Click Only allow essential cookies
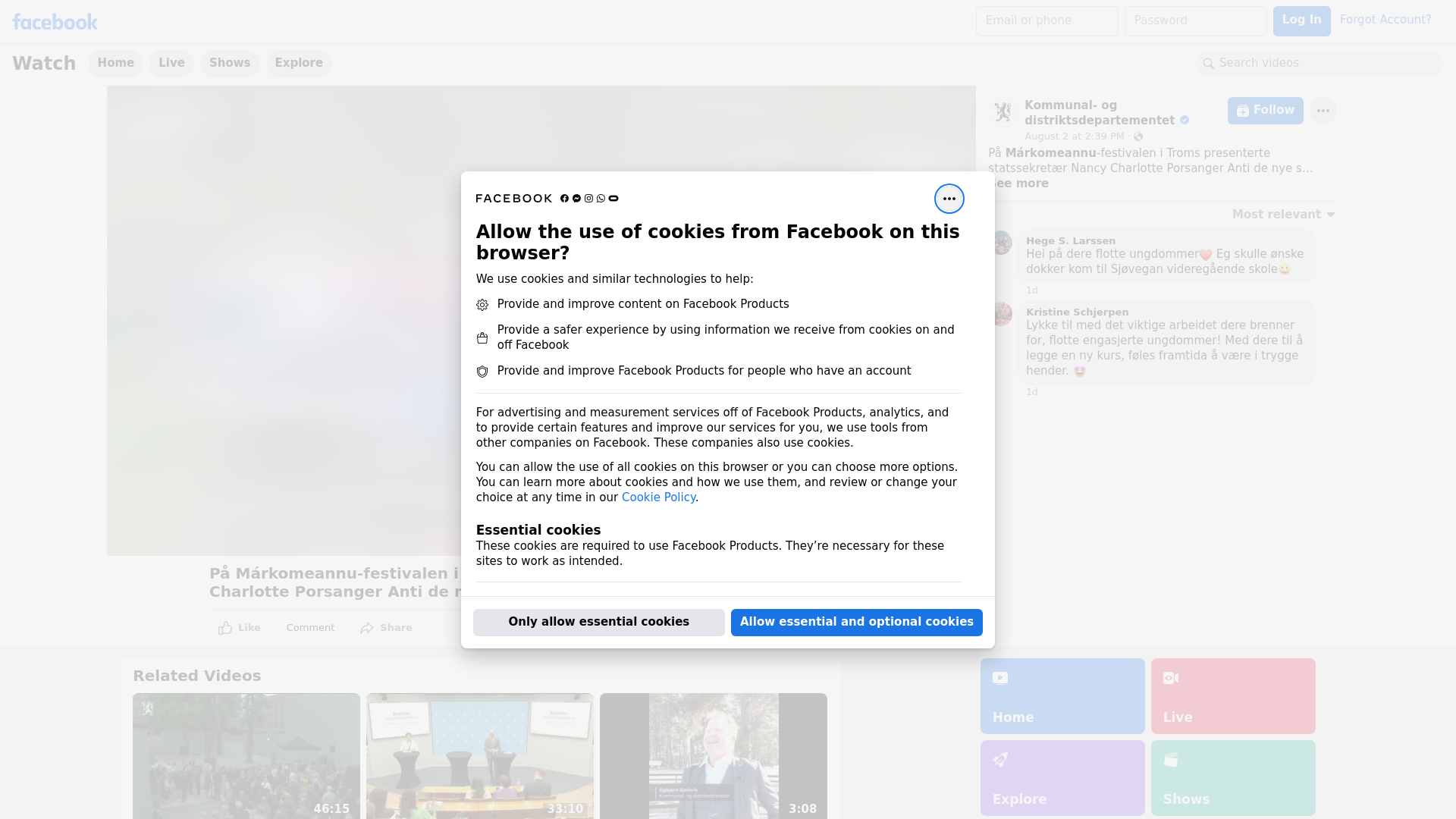The width and height of the screenshot is (1456, 819). coord(599,623)
